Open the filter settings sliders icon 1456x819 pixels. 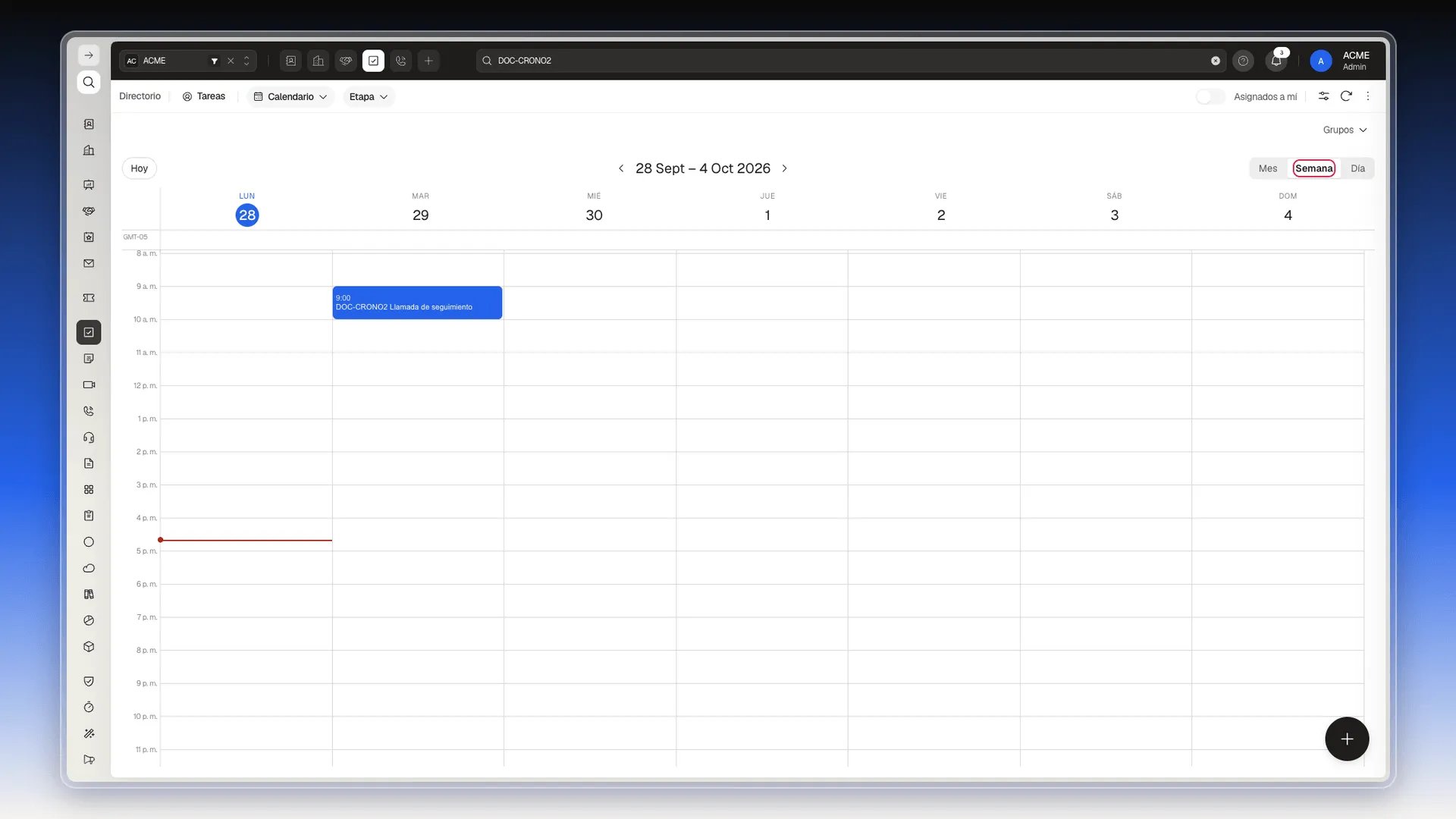[x=1323, y=96]
